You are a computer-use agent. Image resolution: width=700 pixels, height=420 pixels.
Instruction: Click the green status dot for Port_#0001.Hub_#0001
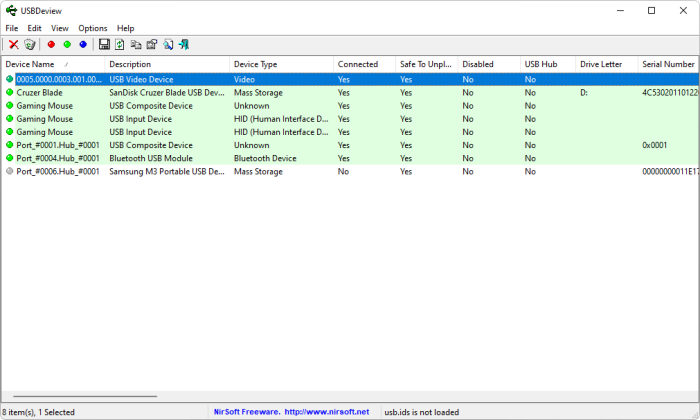click(9, 145)
